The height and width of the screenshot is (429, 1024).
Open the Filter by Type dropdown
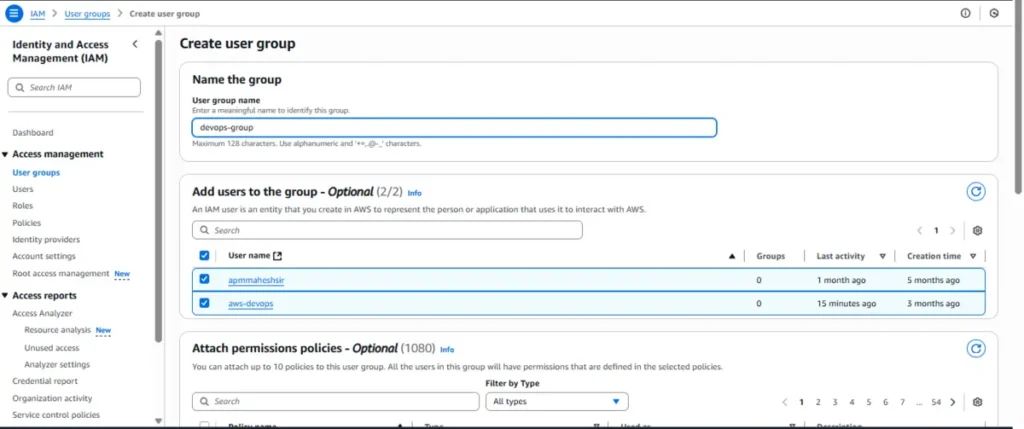click(x=556, y=402)
